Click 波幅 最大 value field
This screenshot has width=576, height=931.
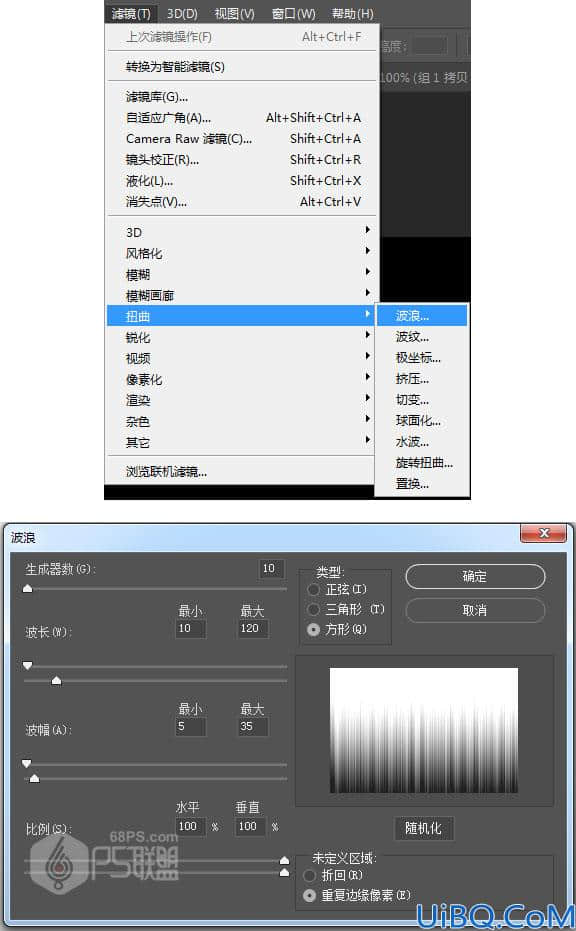[x=252, y=727]
